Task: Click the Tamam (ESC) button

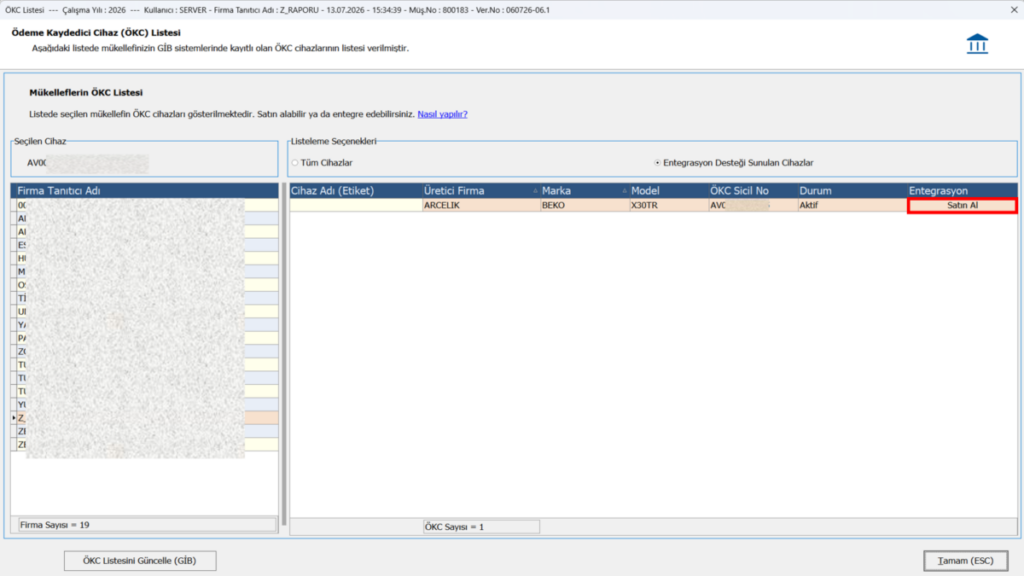Action: [x=965, y=560]
